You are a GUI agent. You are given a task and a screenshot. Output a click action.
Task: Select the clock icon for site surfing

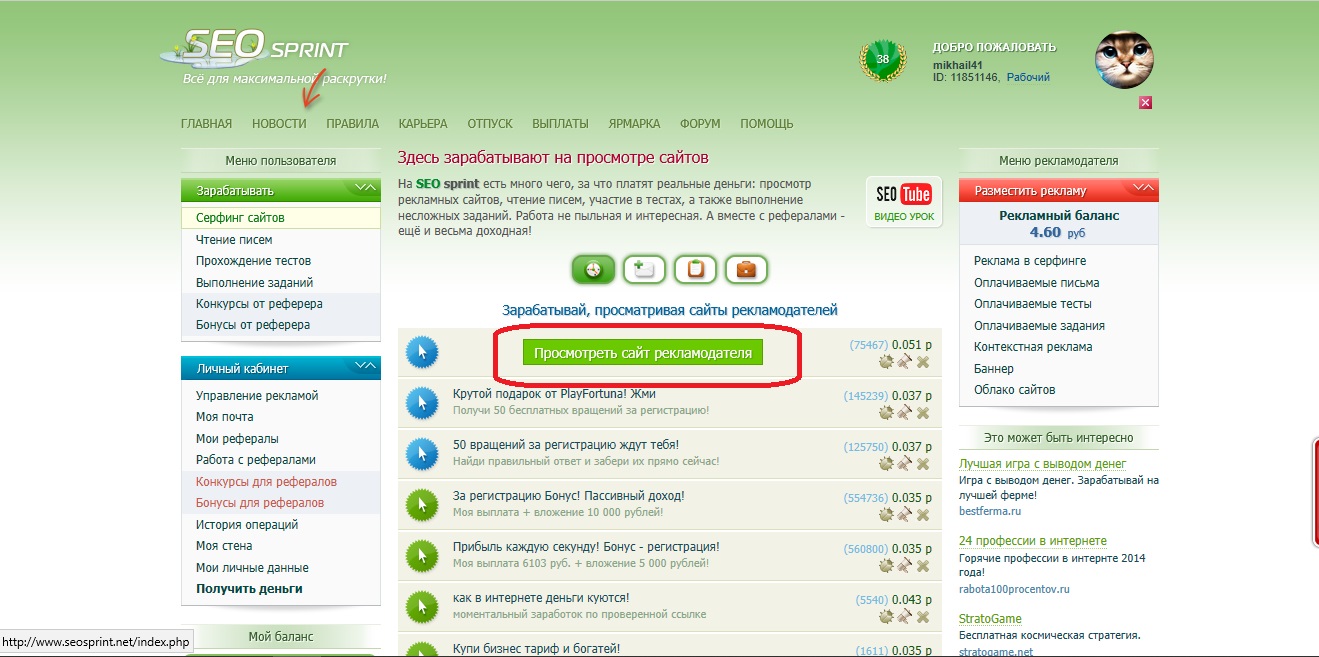593,269
